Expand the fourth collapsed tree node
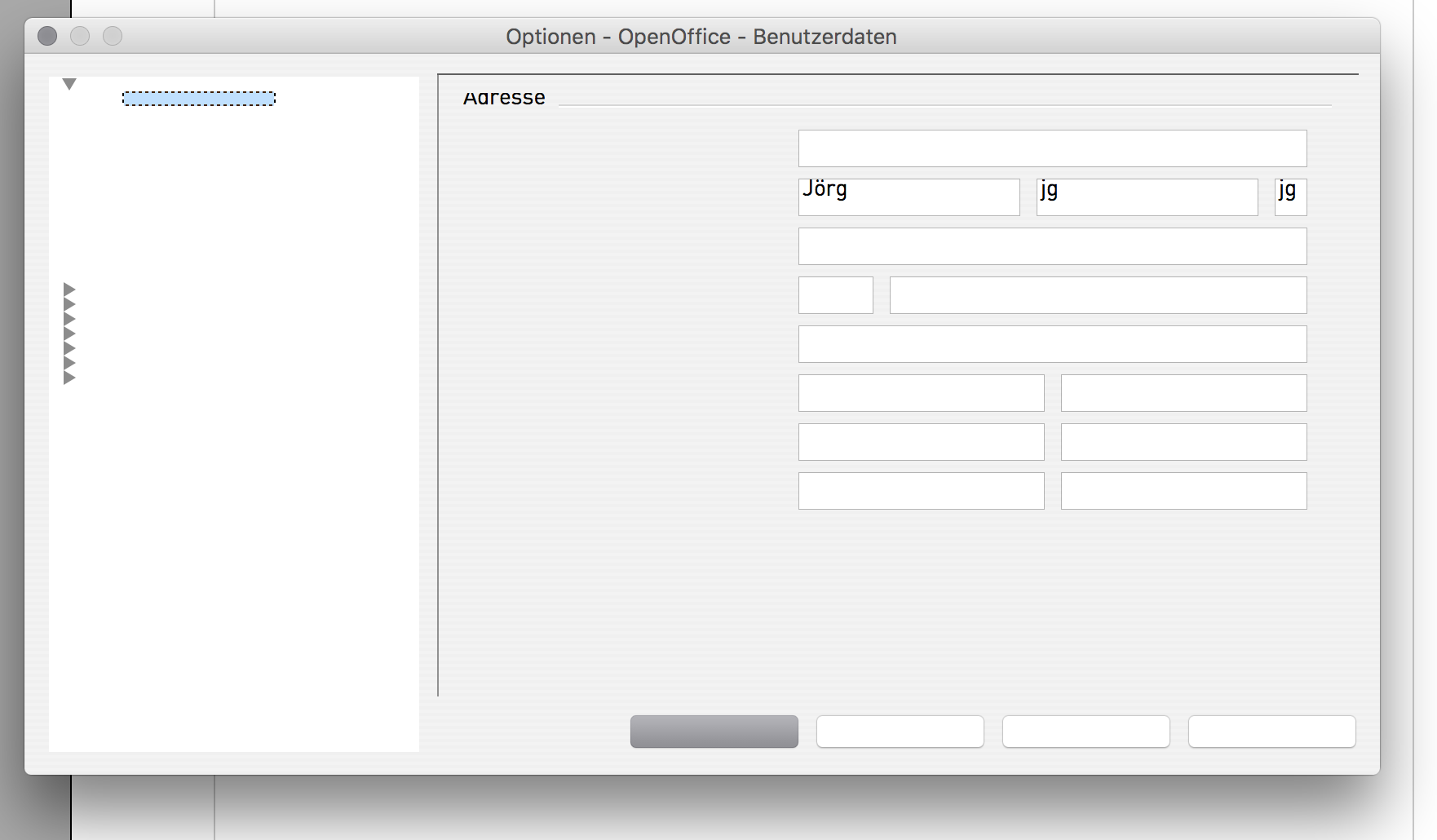Image resolution: width=1437 pixels, height=840 pixels. point(69,334)
